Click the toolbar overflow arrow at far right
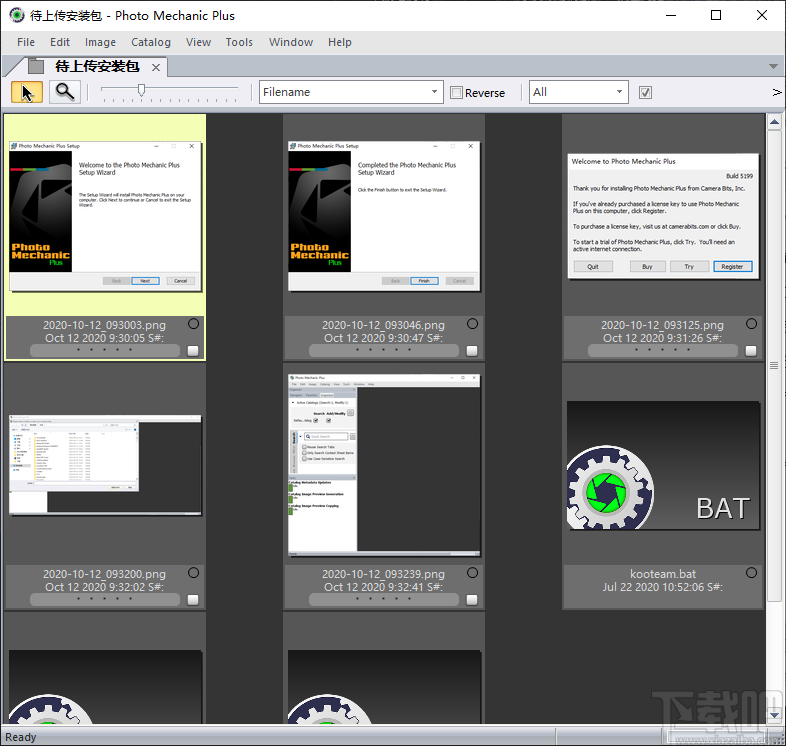This screenshot has width=786, height=746. click(776, 92)
